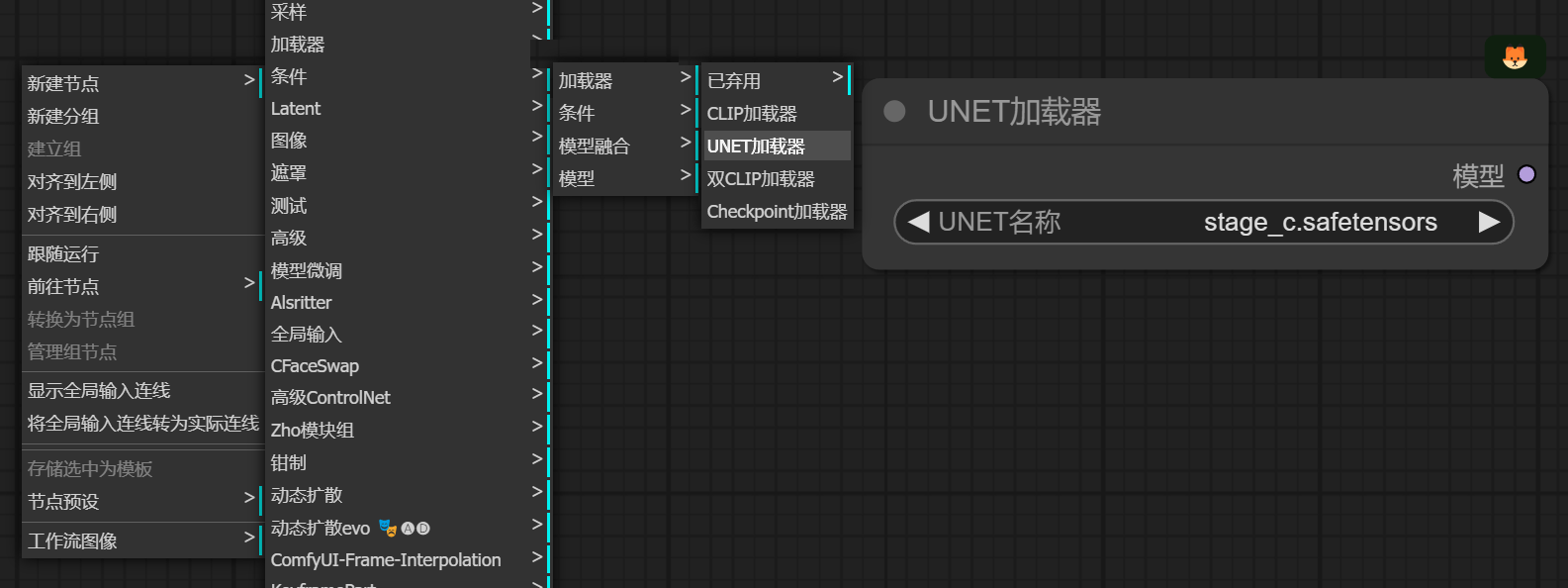The width and height of the screenshot is (1568, 588).
Task: Click the fox mascot icon
Action: (x=1515, y=57)
